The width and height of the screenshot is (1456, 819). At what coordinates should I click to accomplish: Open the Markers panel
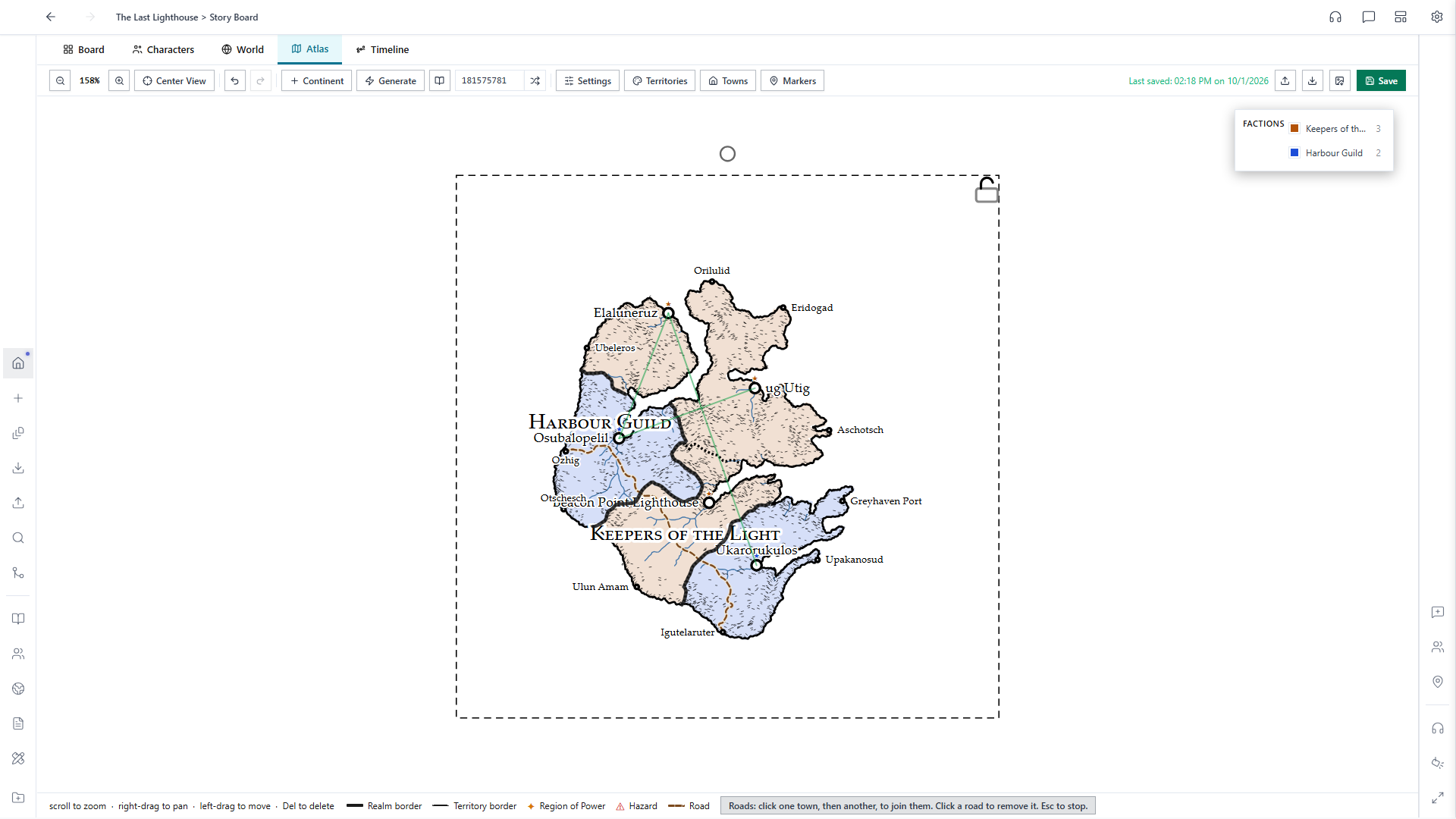coord(792,81)
